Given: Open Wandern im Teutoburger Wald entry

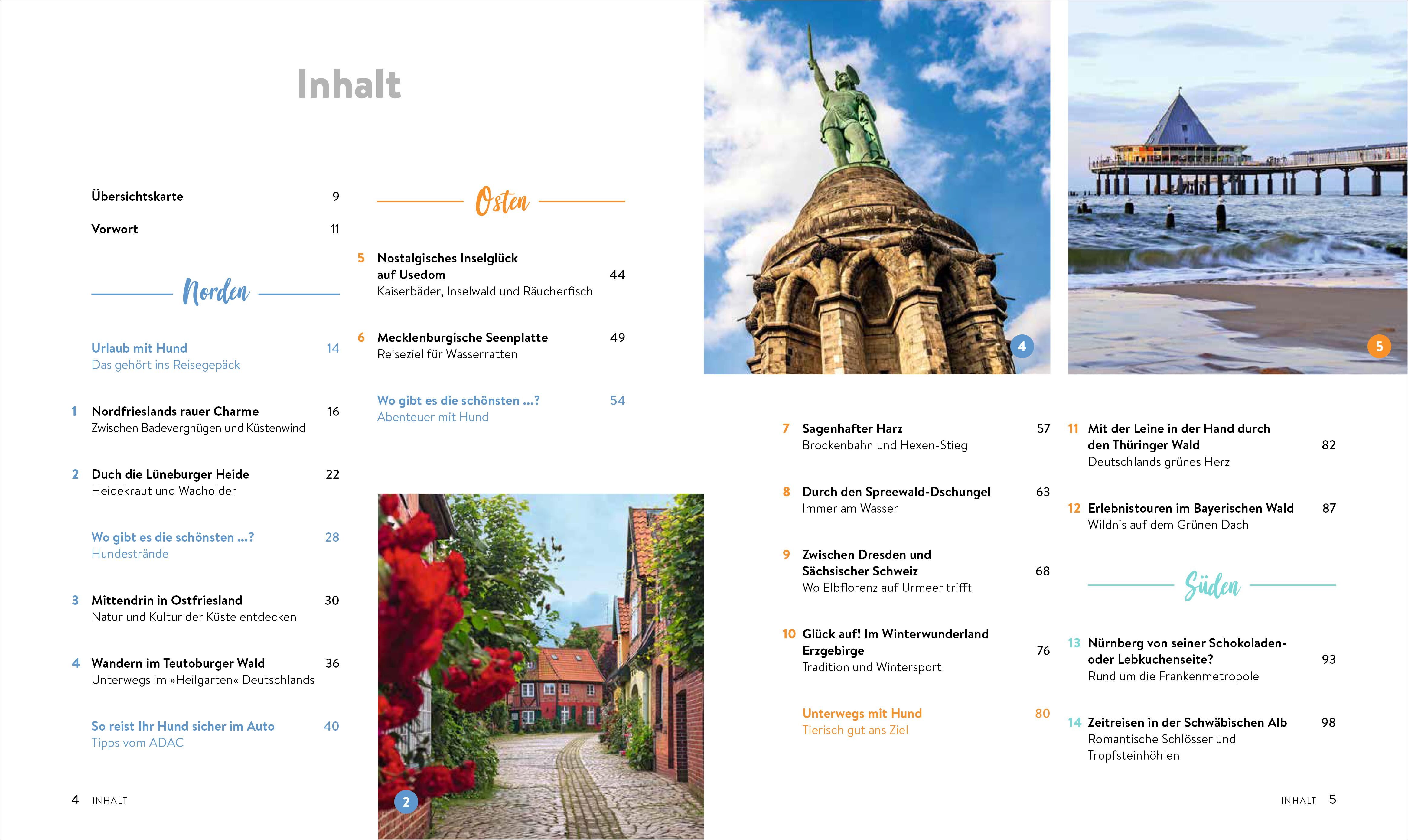Looking at the screenshot, I should (178, 663).
